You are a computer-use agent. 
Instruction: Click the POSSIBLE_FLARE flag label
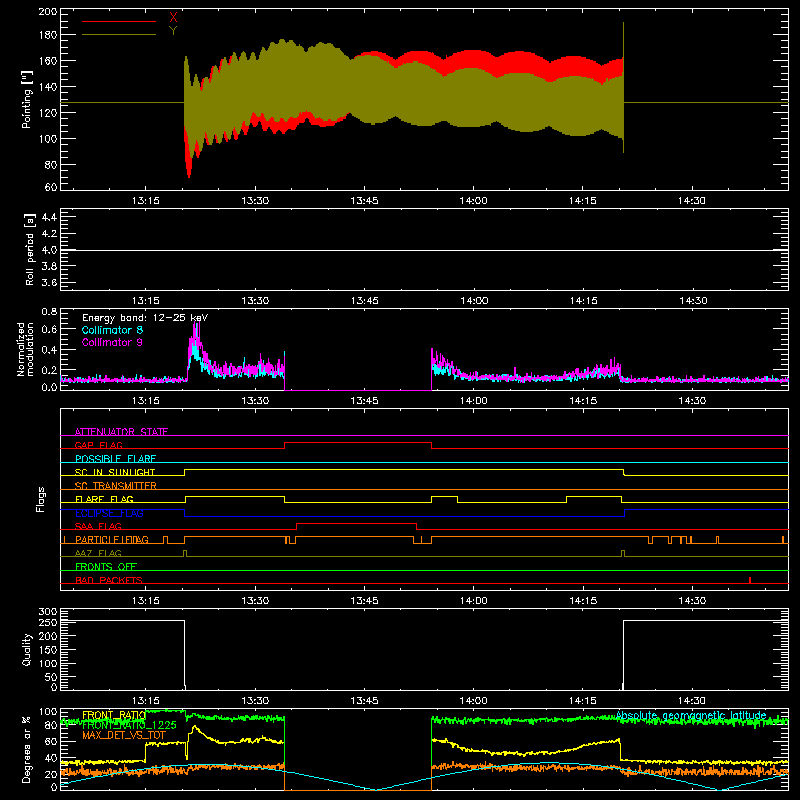115,459
